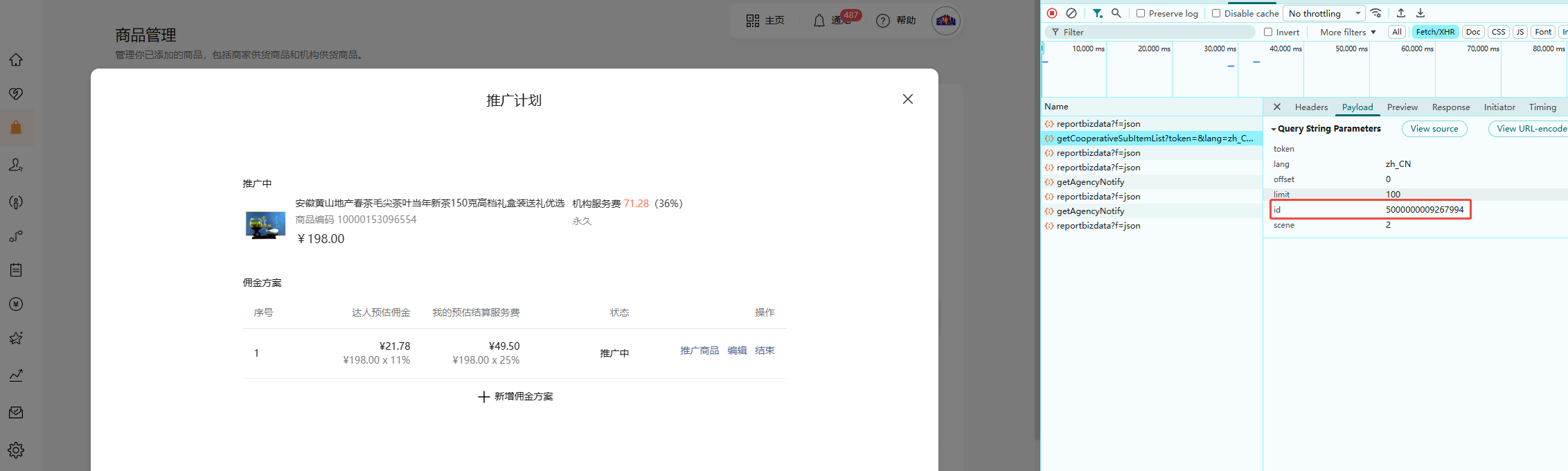The width and height of the screenshot is (1568, 471).
Task: Select the Payload tab
Action: [1357, 107]
